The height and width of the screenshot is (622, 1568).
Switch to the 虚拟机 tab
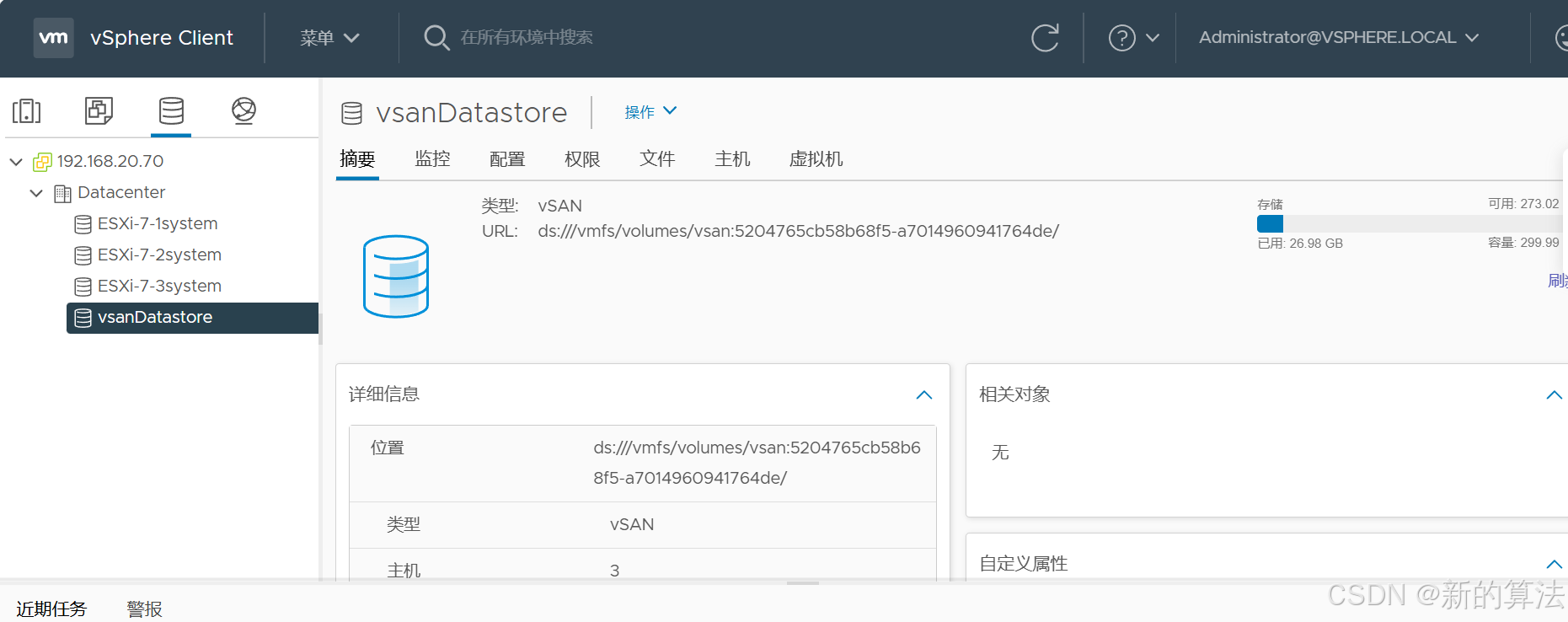pyautogui.click(x=816, y=158)
